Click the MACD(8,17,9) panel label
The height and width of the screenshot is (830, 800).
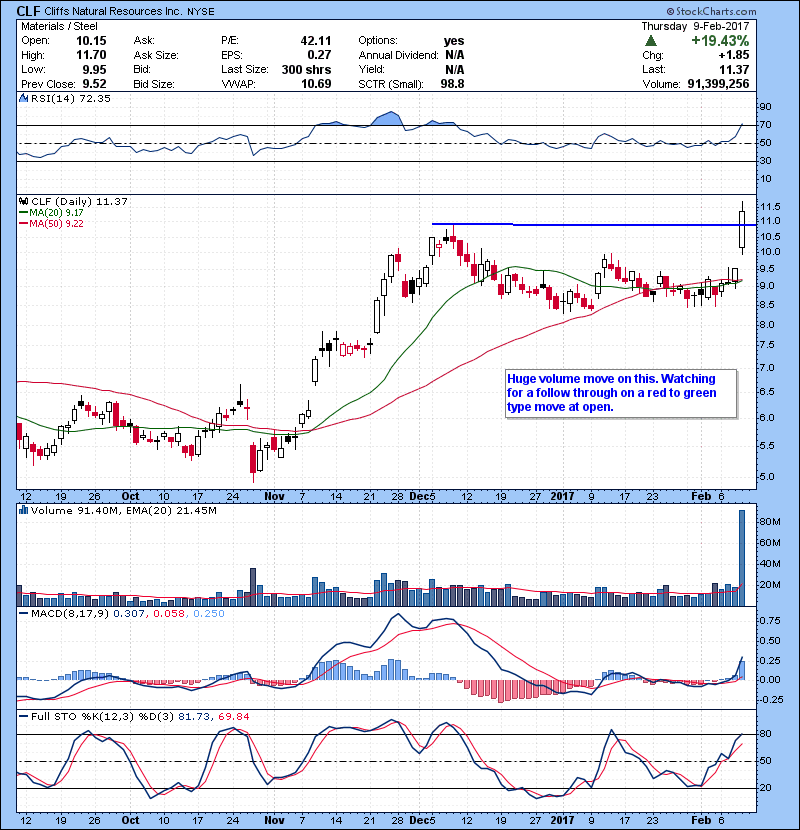point(70,614)
